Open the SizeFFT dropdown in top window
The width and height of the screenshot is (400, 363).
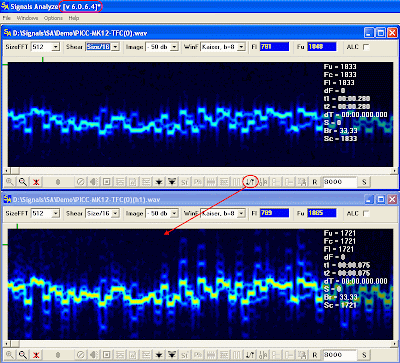[56, 47]
